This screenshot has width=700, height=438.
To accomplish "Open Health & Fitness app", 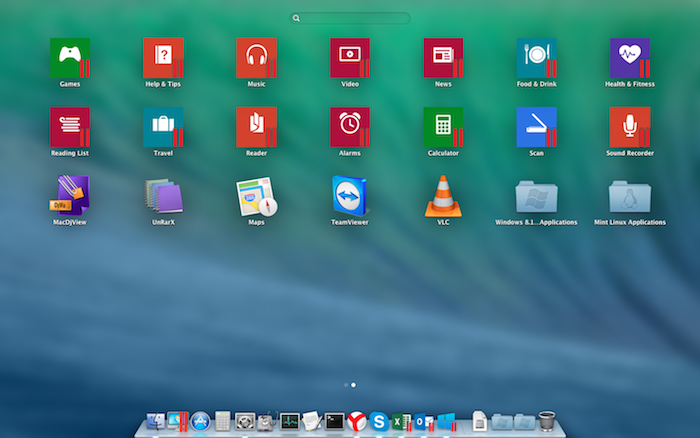I will click(629, 58).
